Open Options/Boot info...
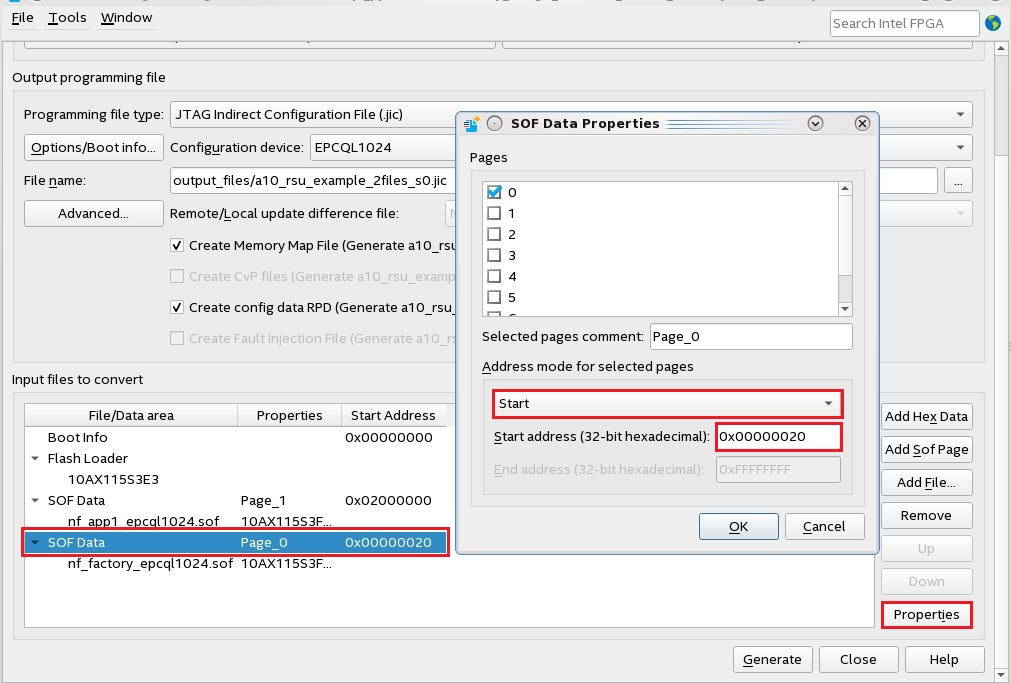Screen dimensions: 1011x683 pos(93,147)
